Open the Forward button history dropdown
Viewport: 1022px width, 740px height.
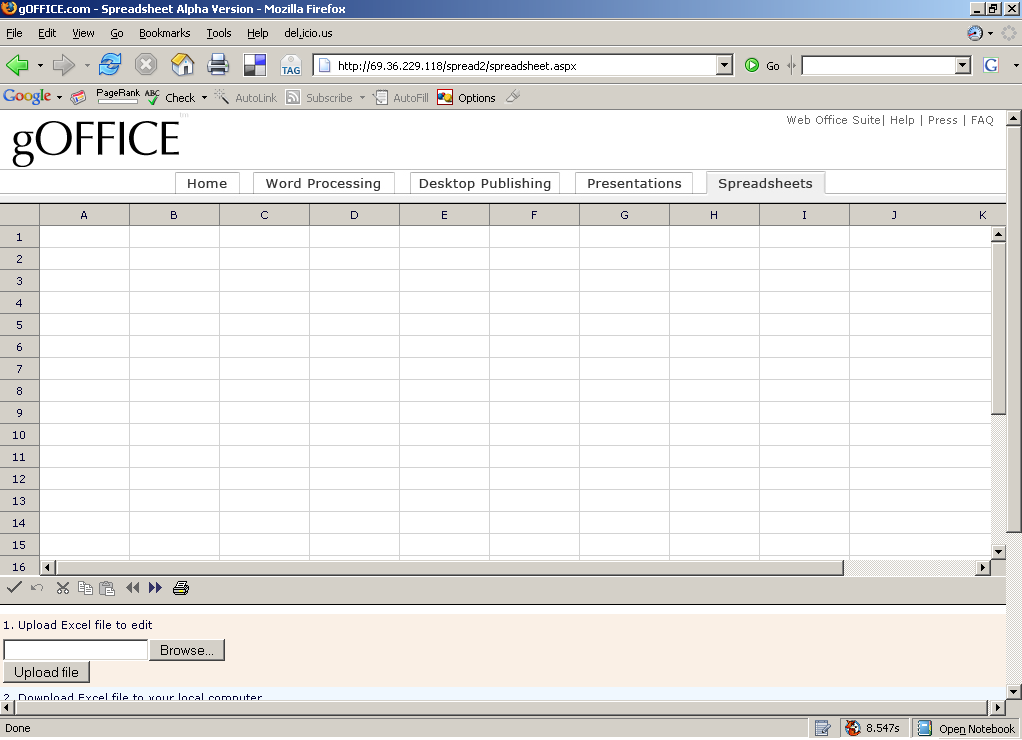(x=87, y=65)
